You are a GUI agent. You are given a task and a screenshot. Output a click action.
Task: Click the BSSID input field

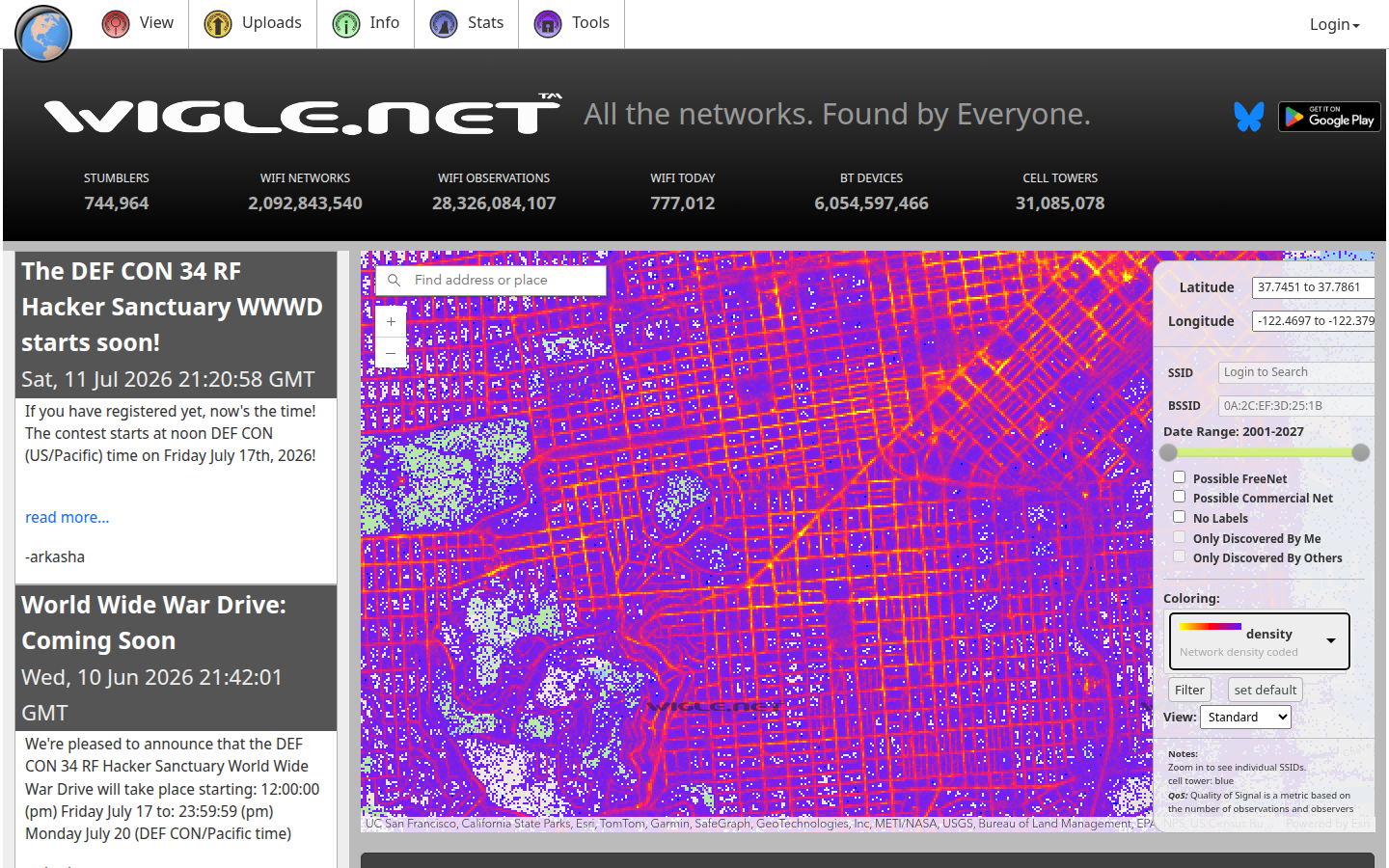pos(1296,406)
